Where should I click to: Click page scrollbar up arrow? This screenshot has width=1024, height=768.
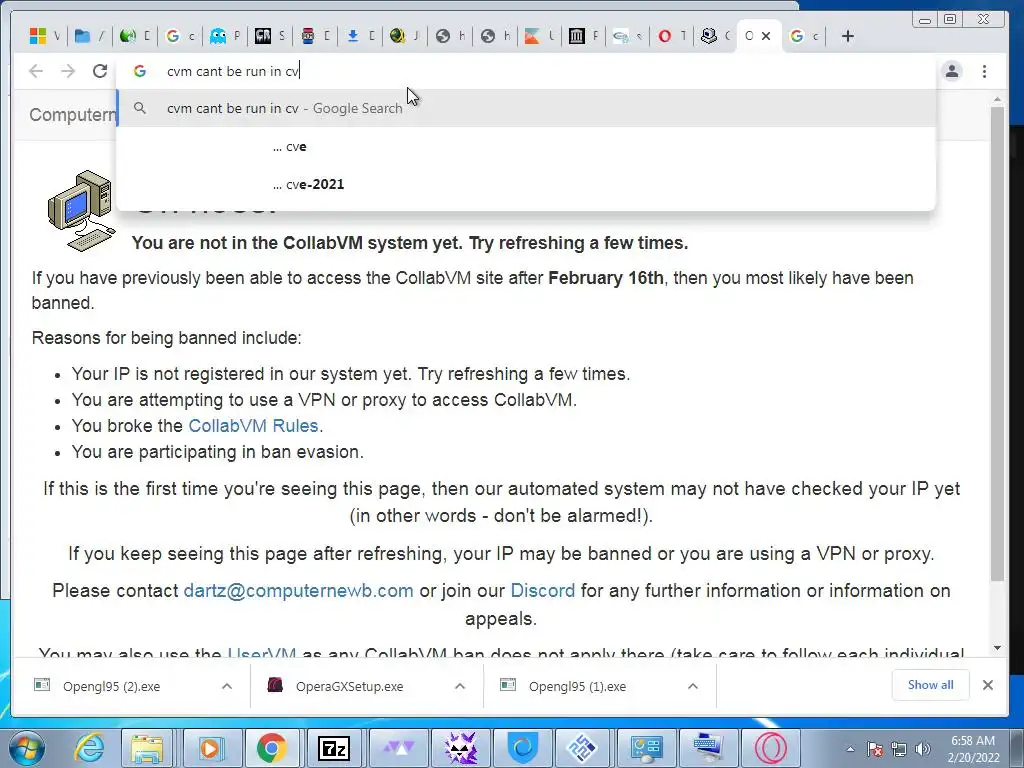click(x=997, y=100)
